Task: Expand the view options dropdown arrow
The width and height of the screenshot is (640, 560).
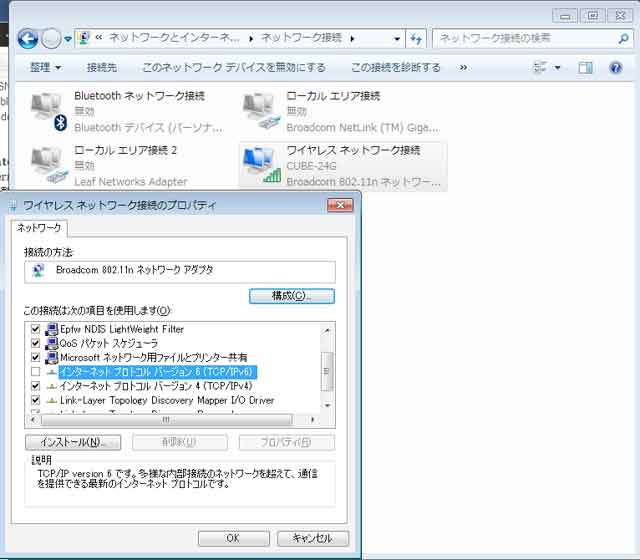Action: [558, 68]
